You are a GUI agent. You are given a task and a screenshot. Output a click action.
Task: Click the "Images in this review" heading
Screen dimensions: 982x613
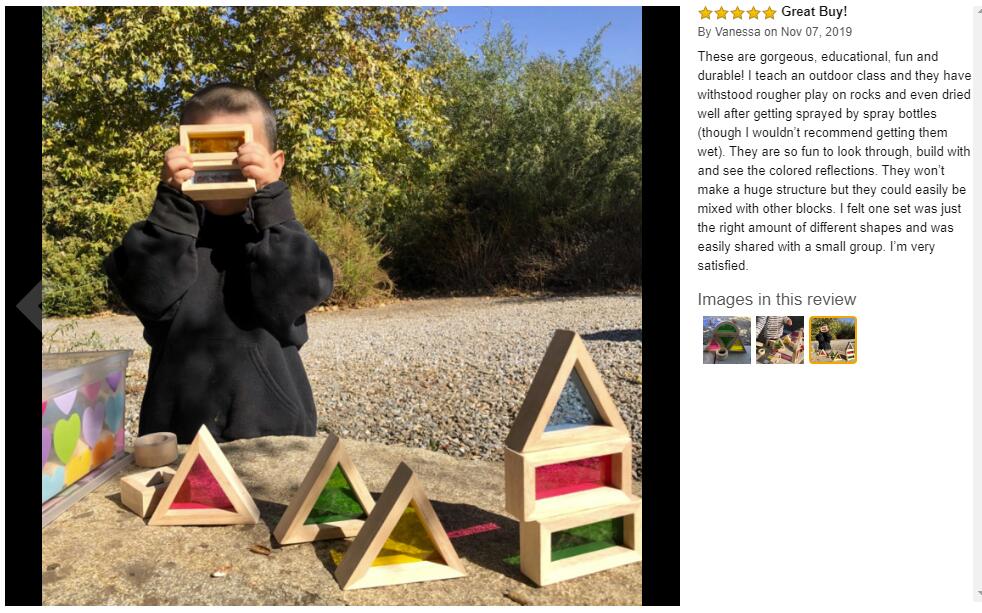click(777, 299)
